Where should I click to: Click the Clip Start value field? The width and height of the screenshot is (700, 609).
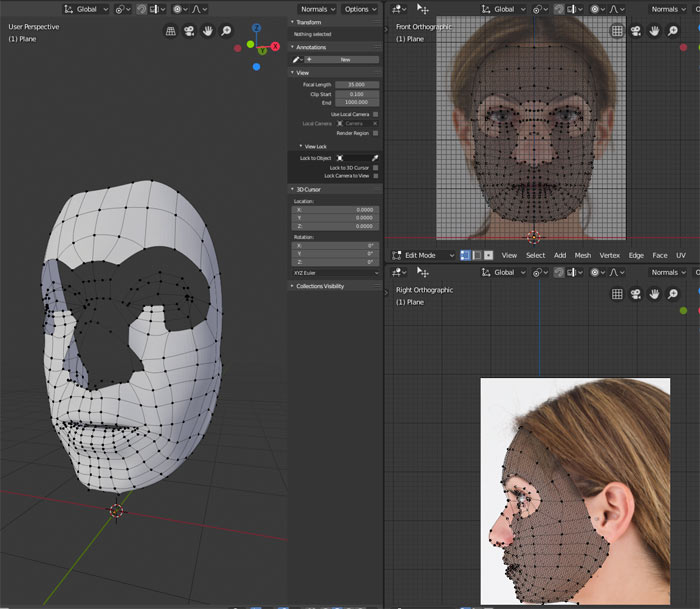coord(357,94)
